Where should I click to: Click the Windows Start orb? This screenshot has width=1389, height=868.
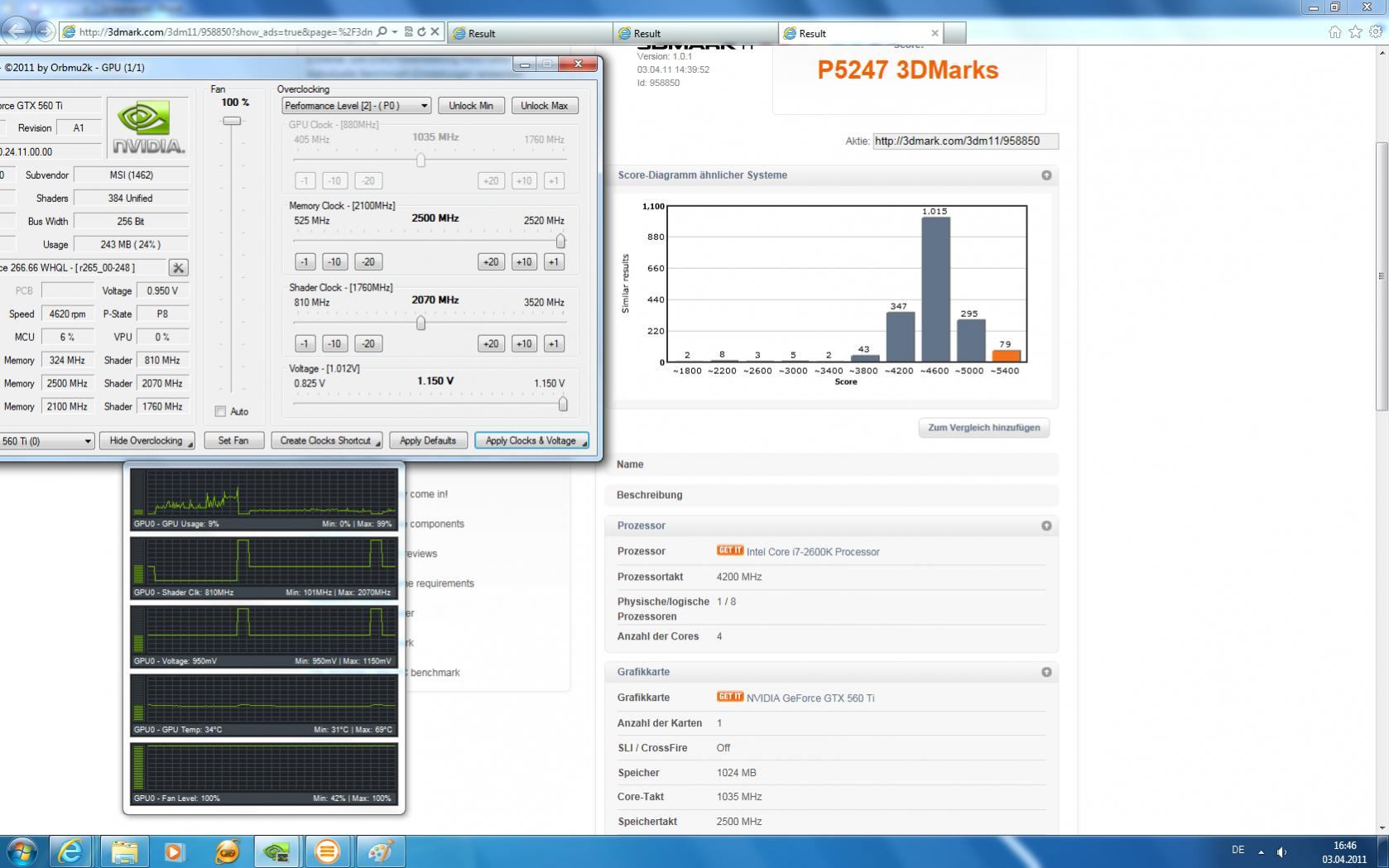coord(21,851)
